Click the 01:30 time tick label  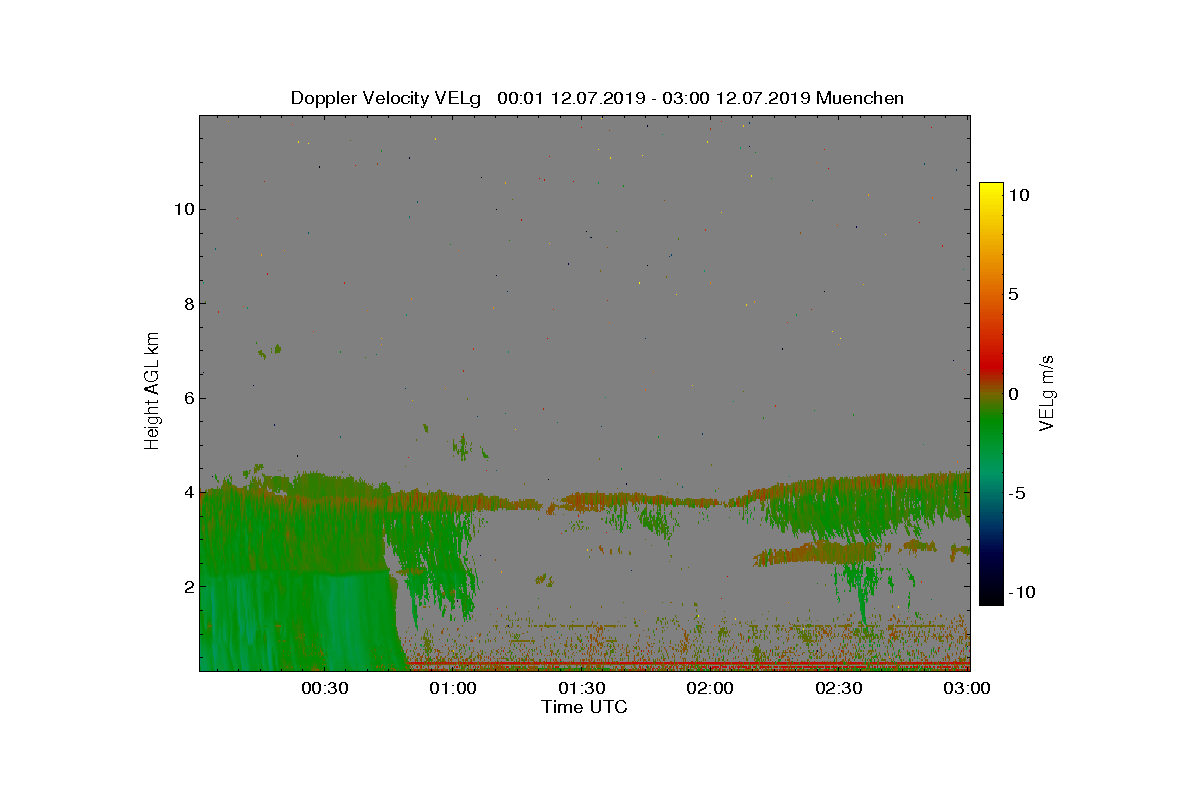[x=581, y=689]
